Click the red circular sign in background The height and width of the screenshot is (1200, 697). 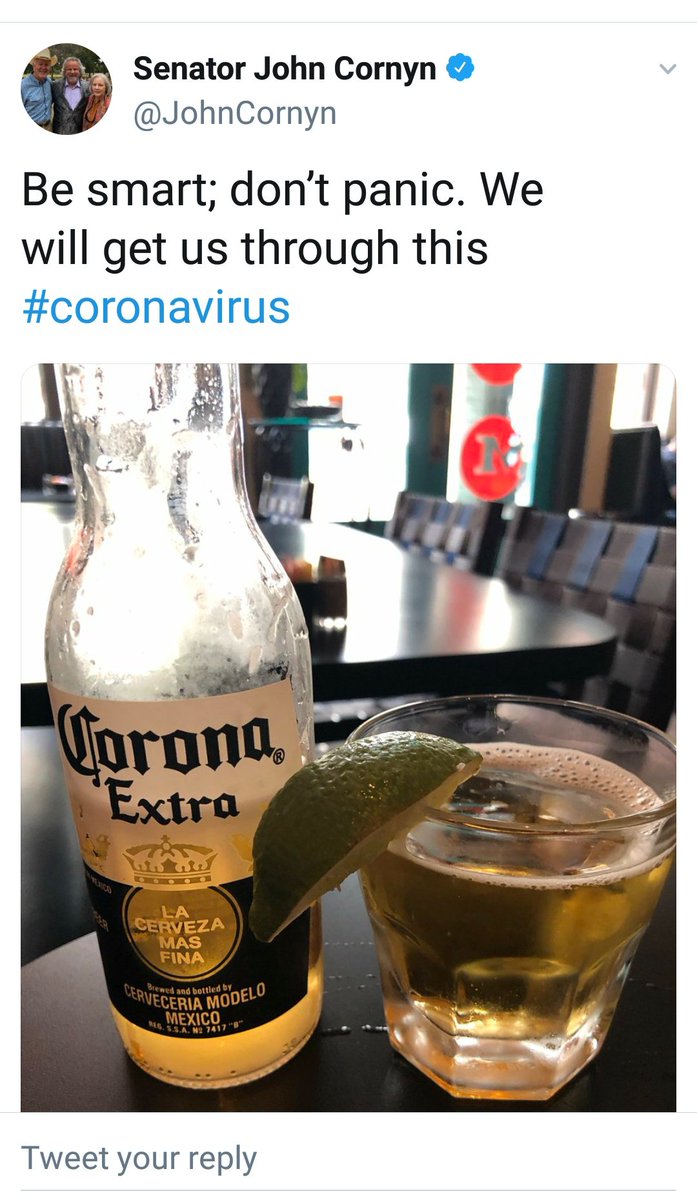490,457
